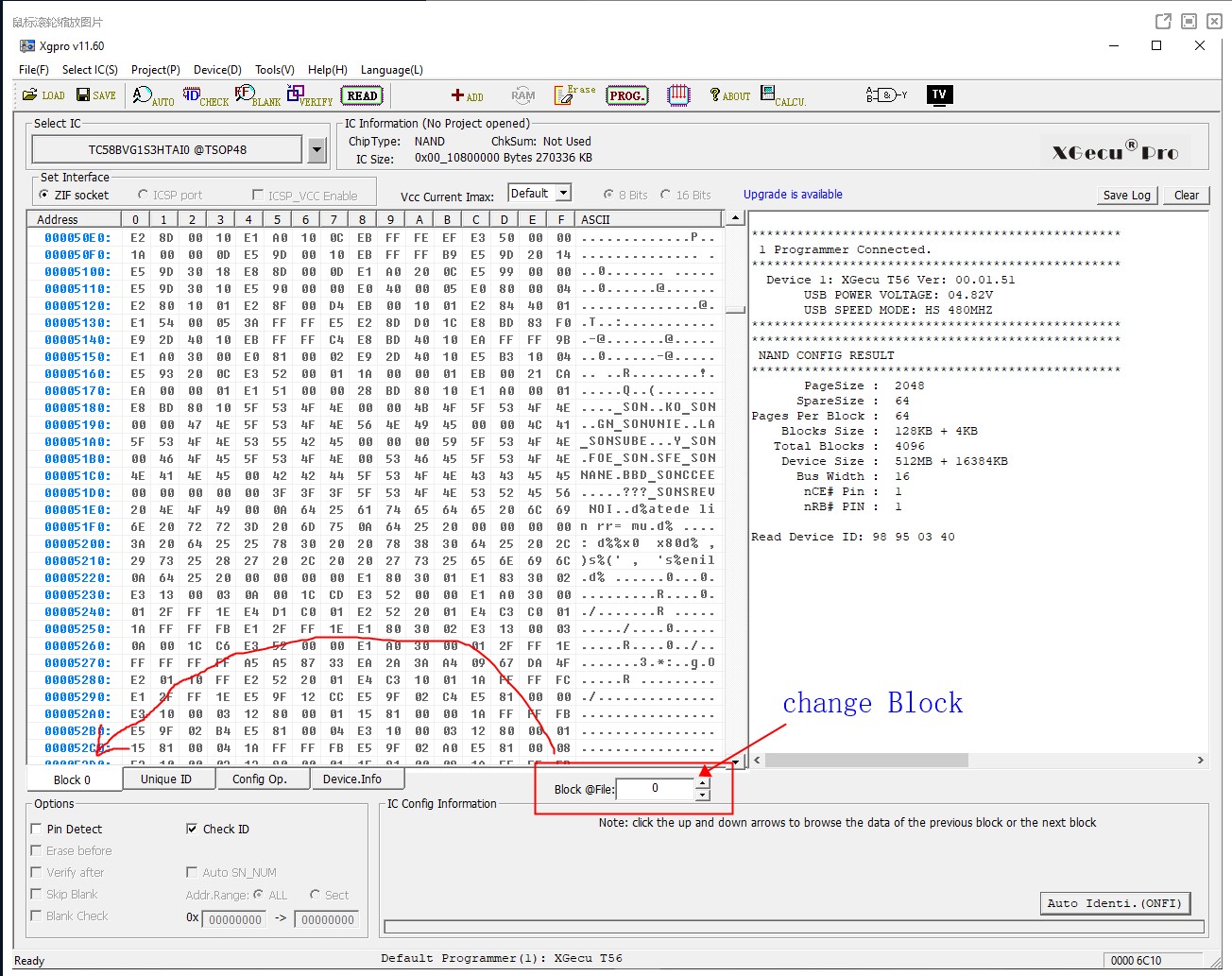Switch to the Config Op. tab
Image resolution: width=1232 pixels, height=976 pixels.
(258, 779)
